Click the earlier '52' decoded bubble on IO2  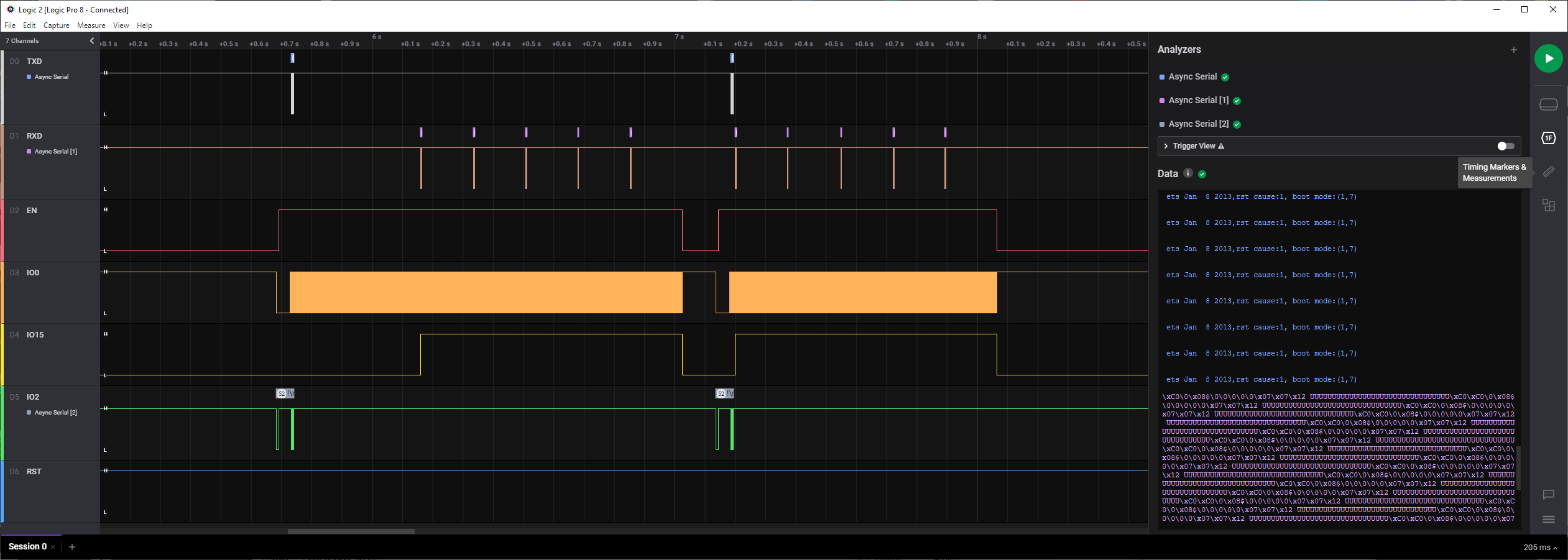(x=281, y=393)
